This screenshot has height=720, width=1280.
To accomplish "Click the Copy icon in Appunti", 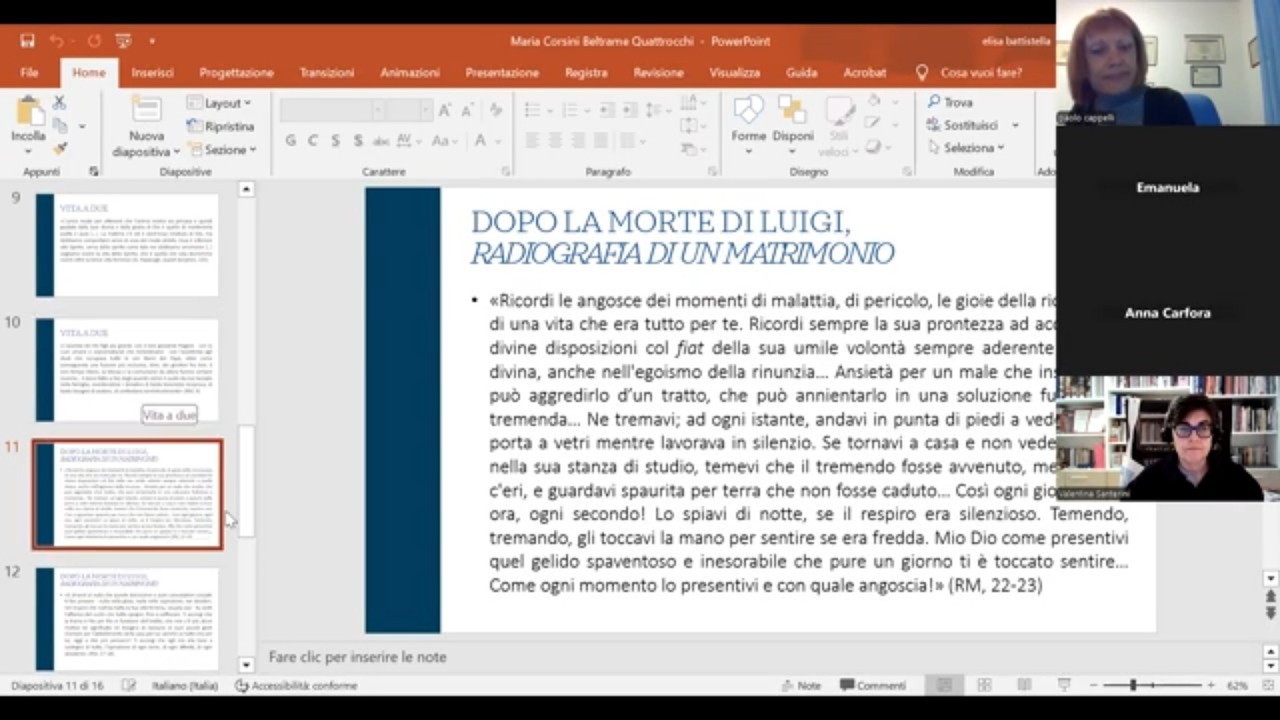I will coord(60,126).
